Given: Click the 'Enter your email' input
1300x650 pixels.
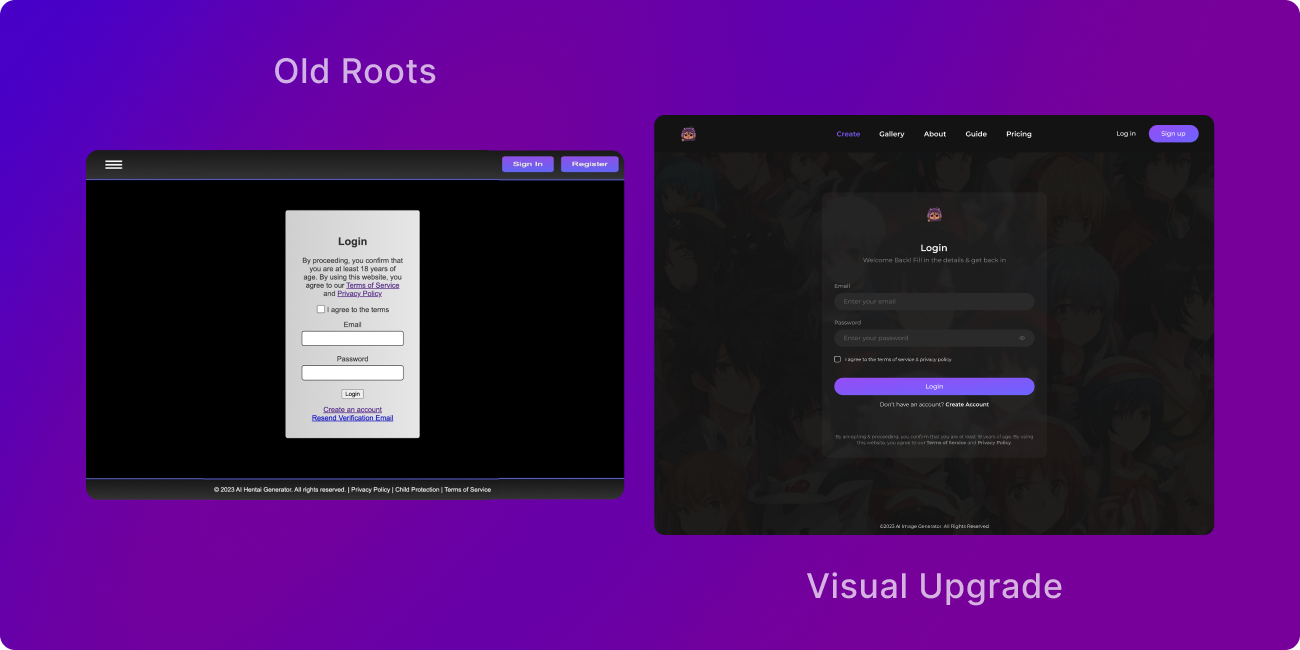Looking at the screenshot, I should pos(934,301).
